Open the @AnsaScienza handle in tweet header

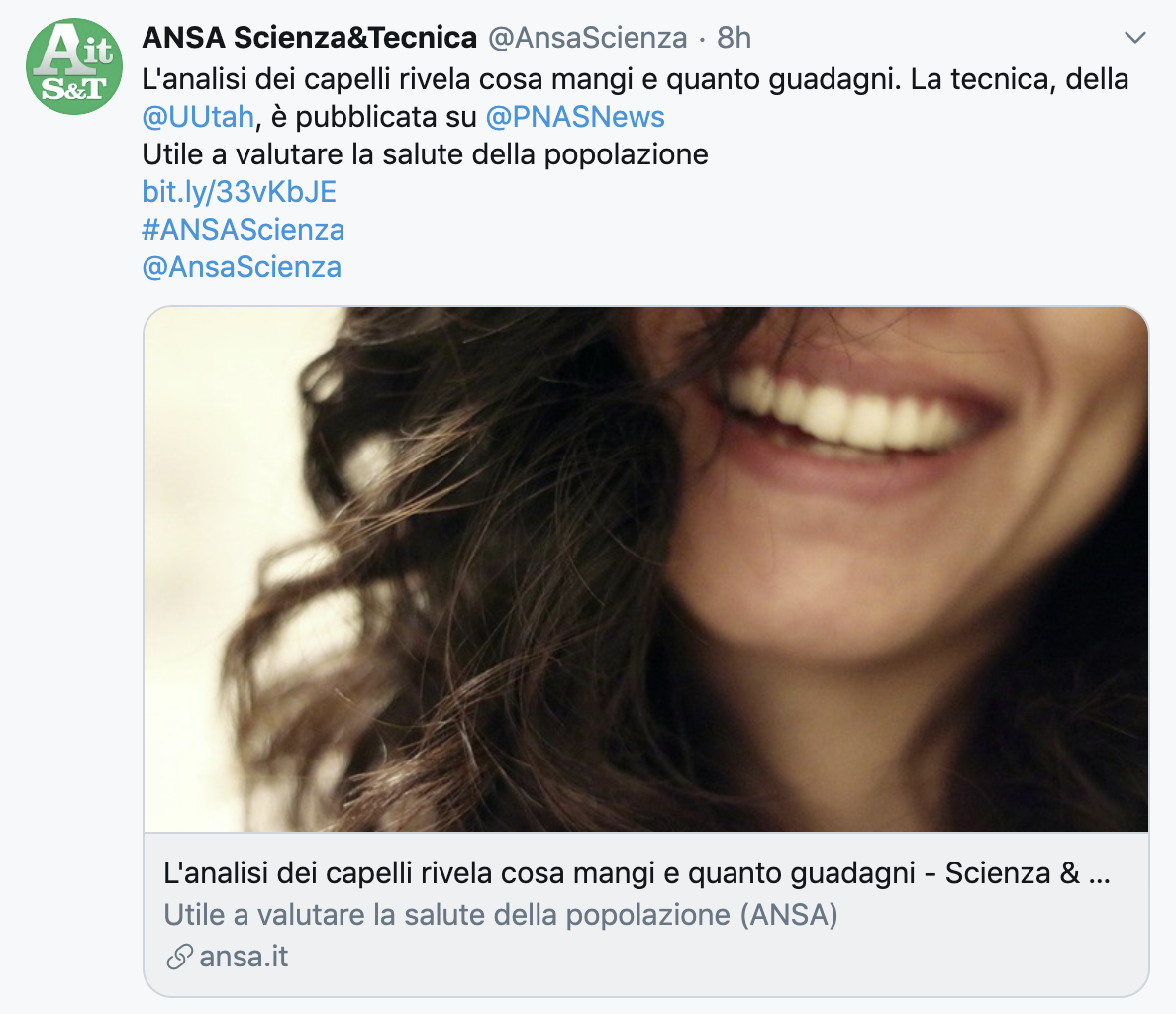click(x=587, y=37)
